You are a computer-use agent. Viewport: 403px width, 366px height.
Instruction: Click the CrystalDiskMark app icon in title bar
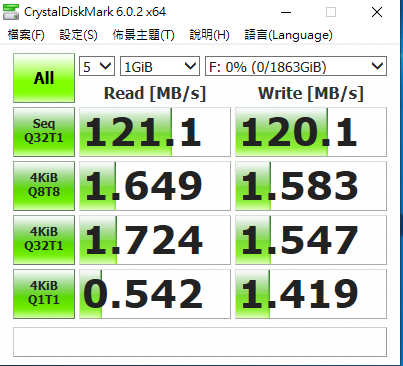tap(11, 12)
